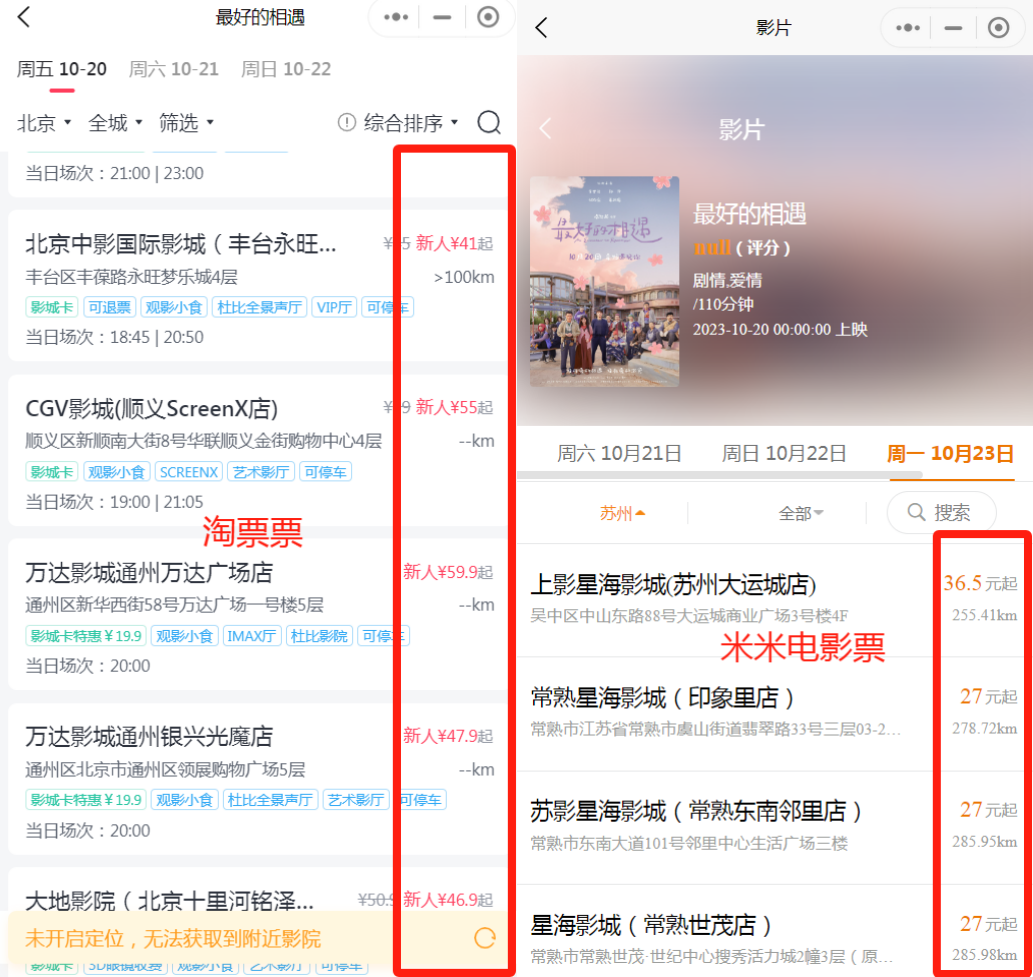This screenshot has height=977, width=1033.
Task: Tap the SCREENX tag on the CGV影城 card
Action: point(189,472)
